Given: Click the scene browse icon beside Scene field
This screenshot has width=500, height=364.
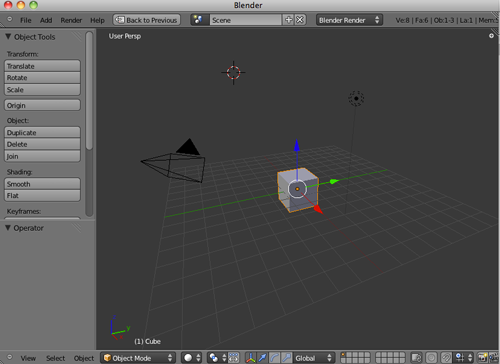Looking at the screenshot, I should click(199, 20).
